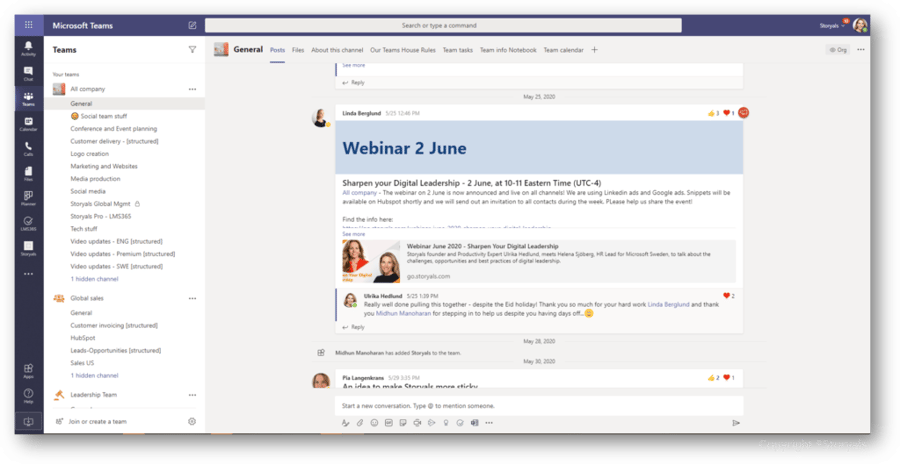Open the Sales US channel

[x=82, y=363]
